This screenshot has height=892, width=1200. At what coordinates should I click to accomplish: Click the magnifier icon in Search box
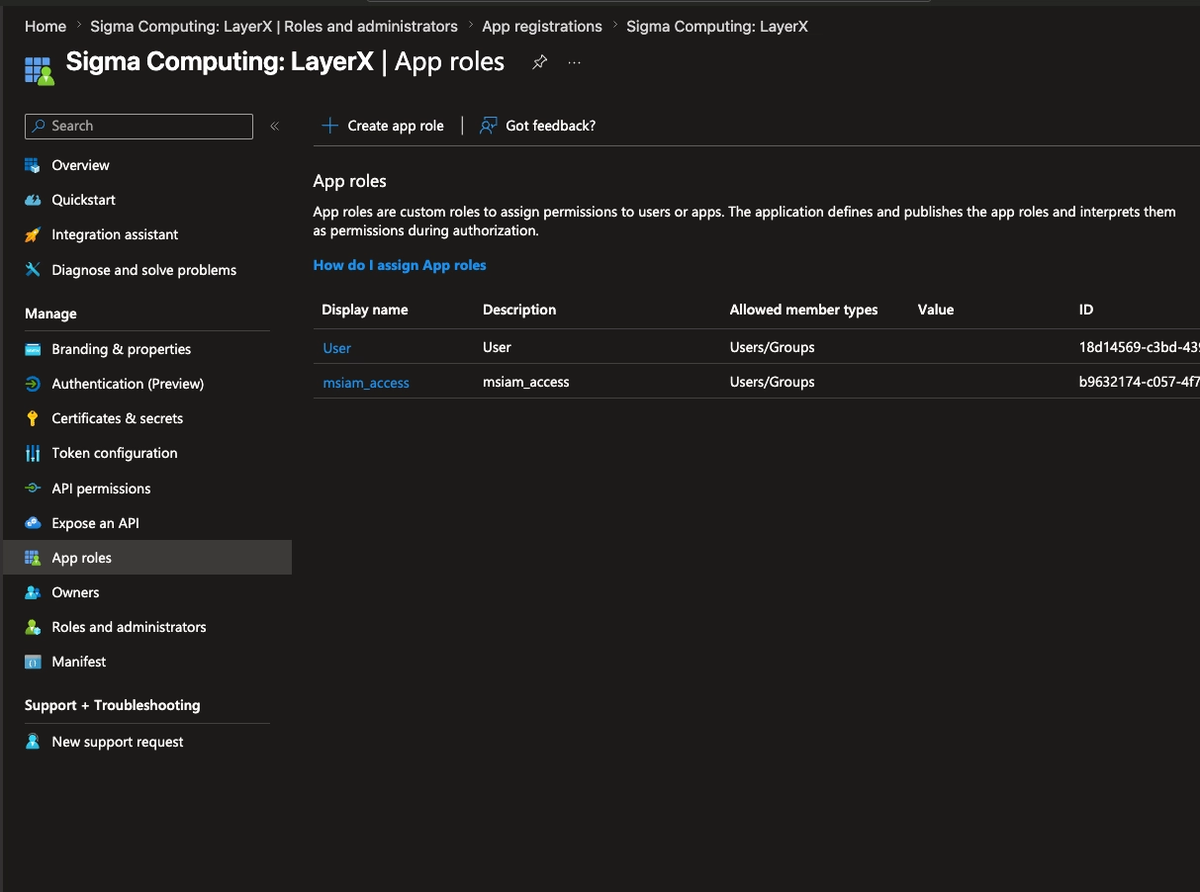point(39,126)
